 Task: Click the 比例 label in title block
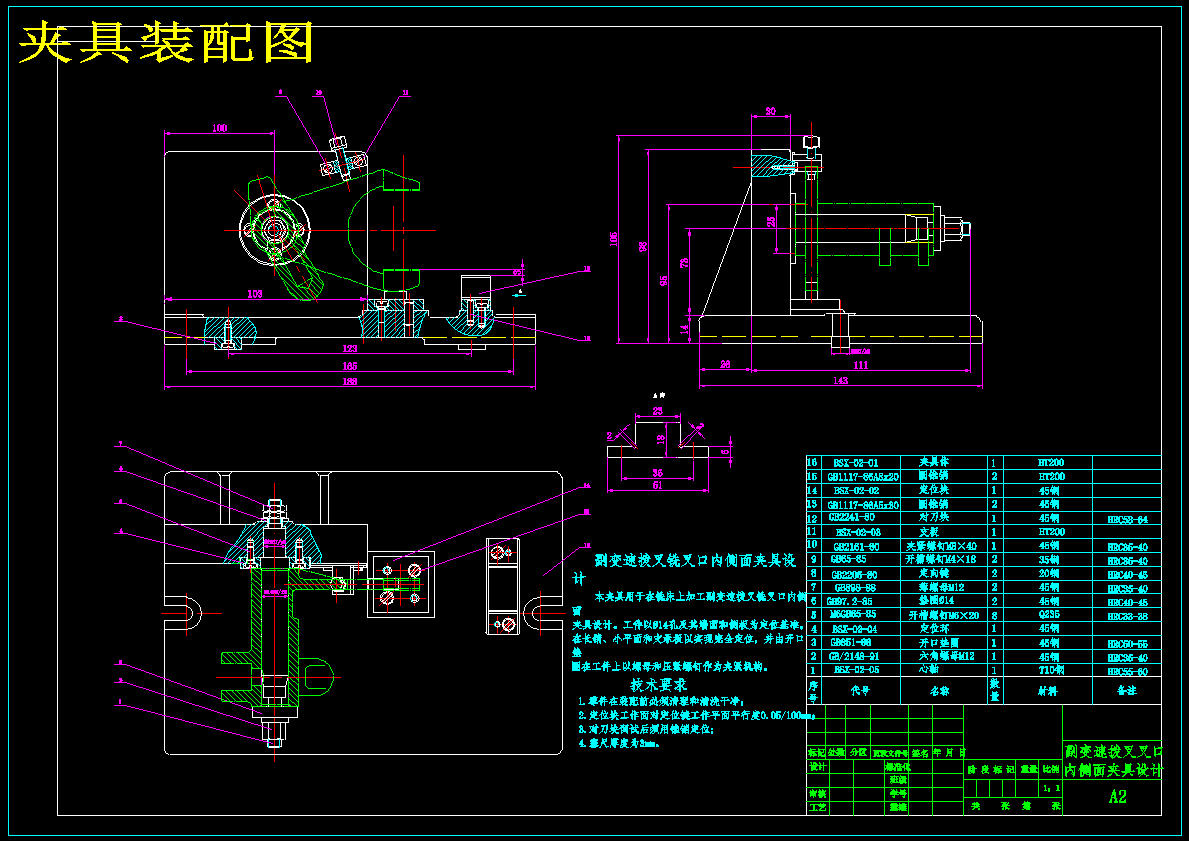coord(1050,769)
